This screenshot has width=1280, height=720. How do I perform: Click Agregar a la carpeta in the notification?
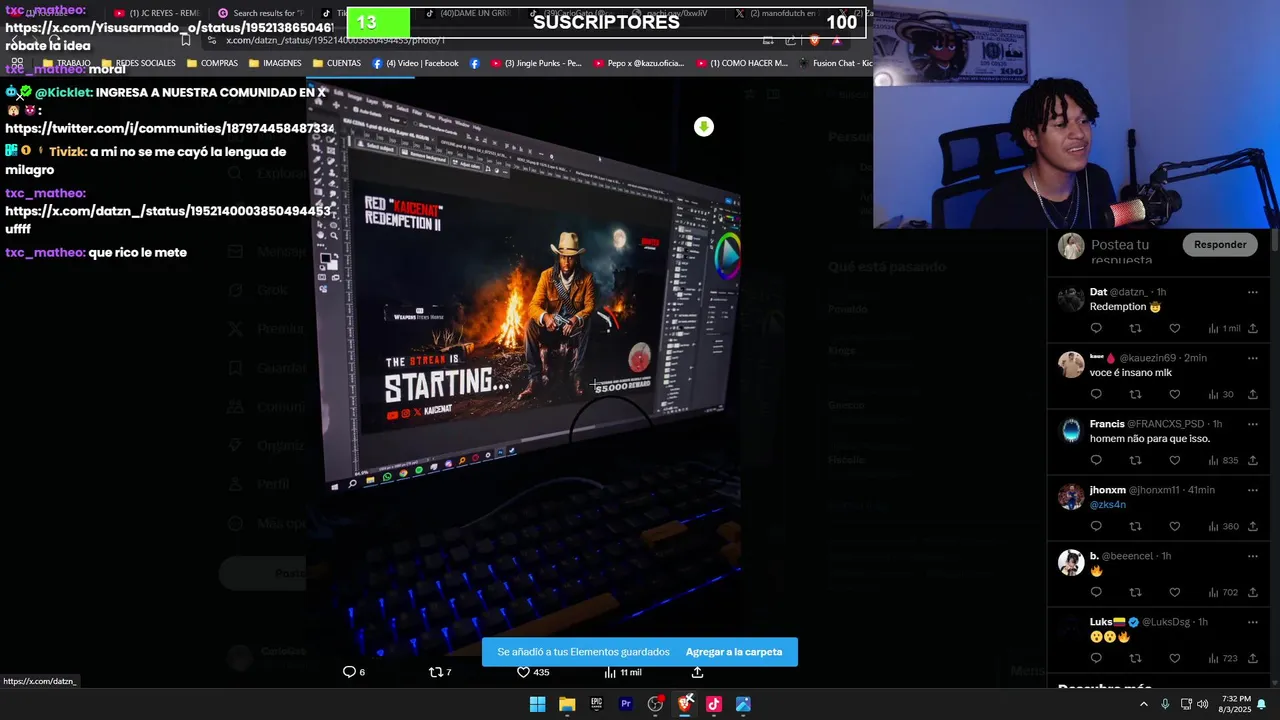click(x=734, y=652)
